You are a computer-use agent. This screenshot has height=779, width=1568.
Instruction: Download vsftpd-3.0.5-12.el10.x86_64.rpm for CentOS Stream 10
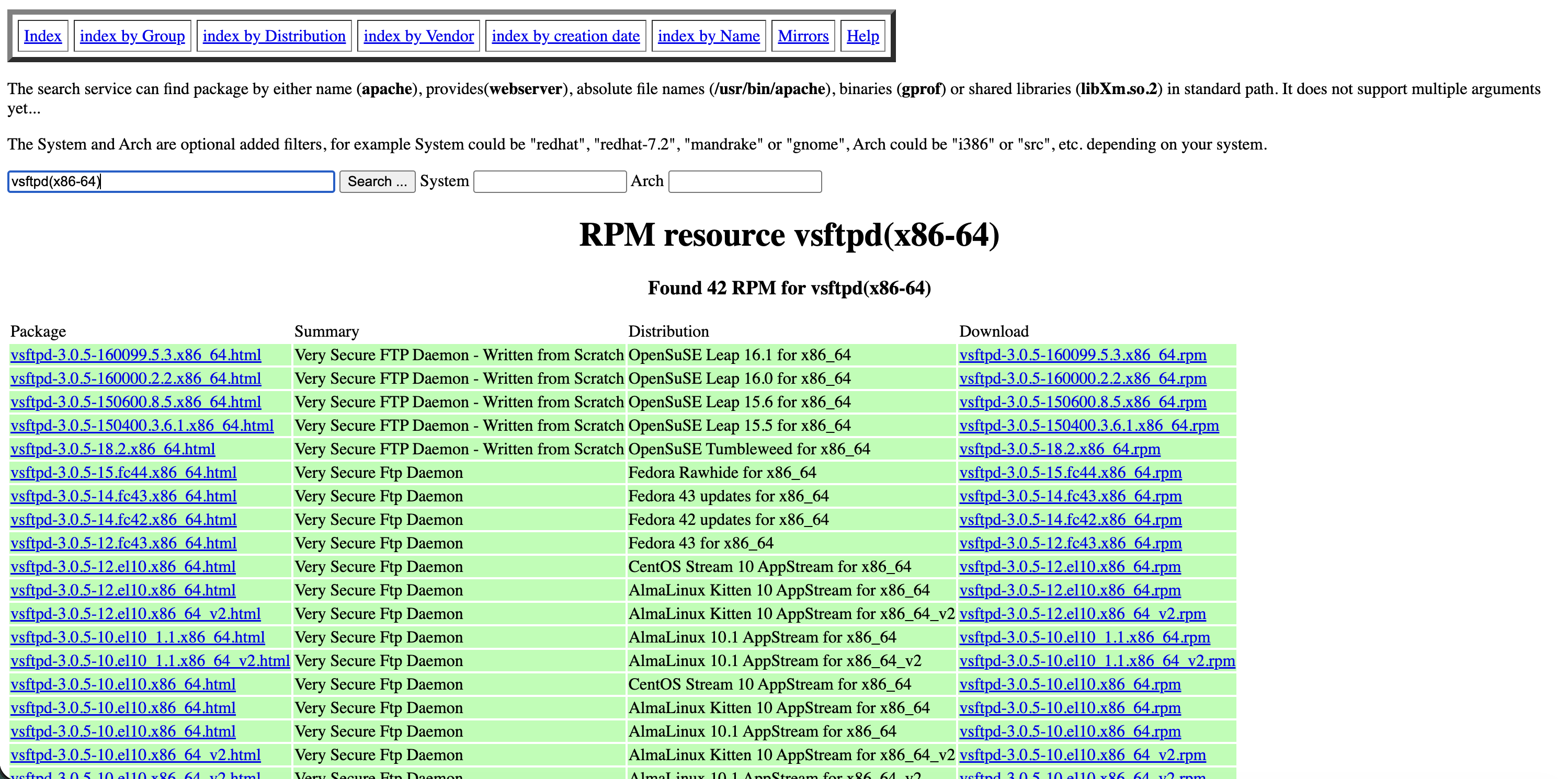click(1070, 567)
